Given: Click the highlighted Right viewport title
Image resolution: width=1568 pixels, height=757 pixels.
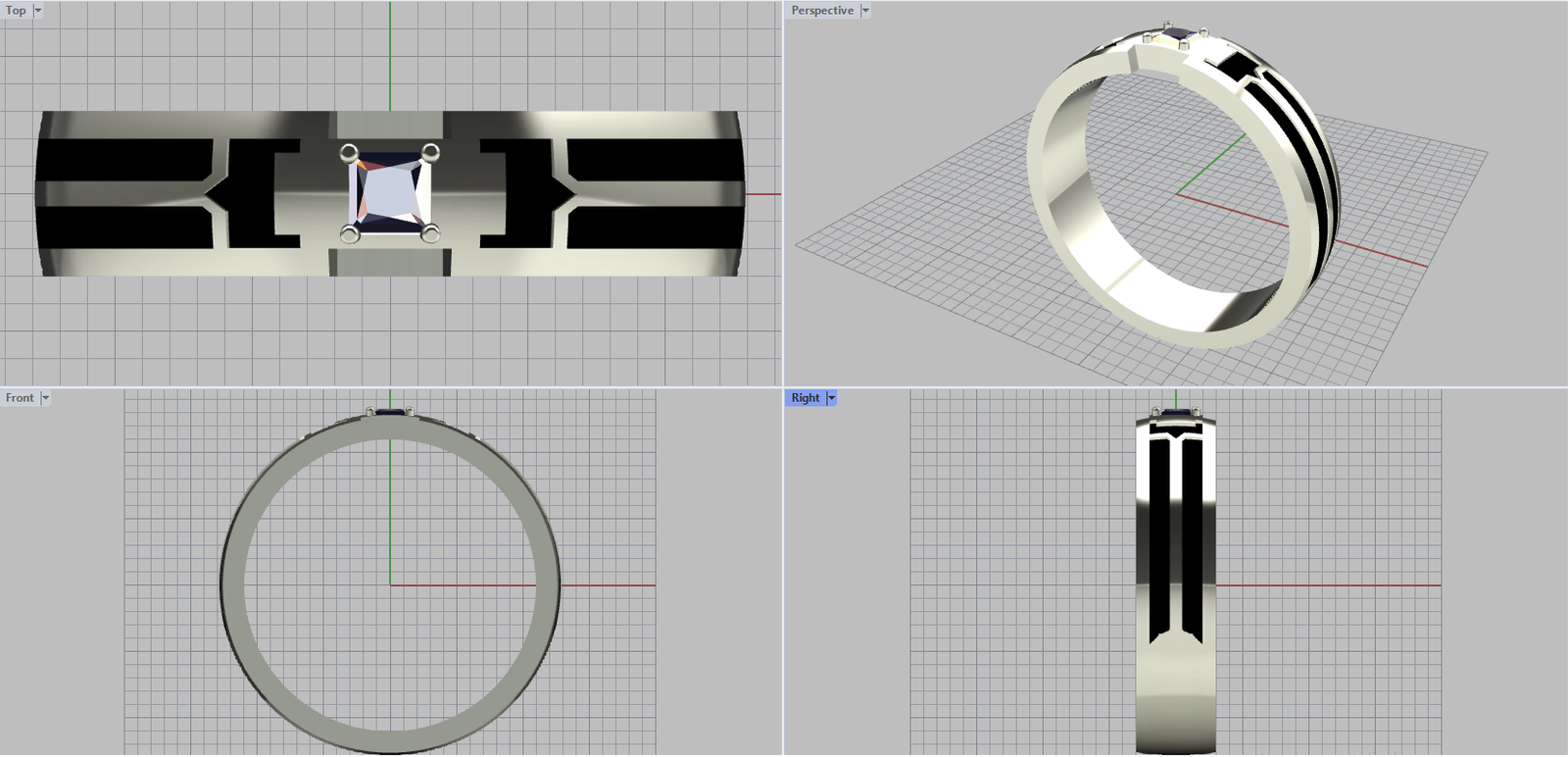Looking at the screenshot, I should click(x=805, y=398).
